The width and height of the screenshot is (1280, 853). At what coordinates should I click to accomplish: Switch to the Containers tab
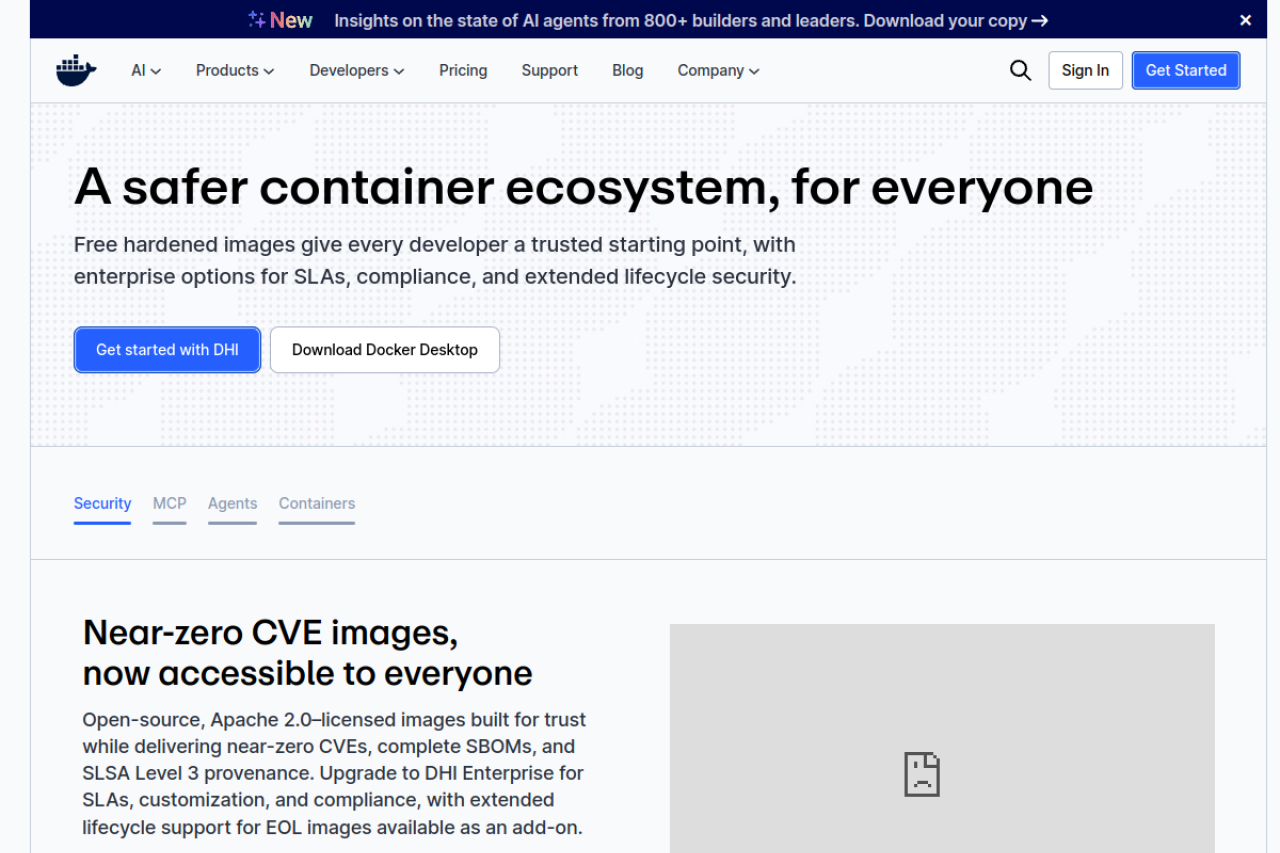click(316, 503)
